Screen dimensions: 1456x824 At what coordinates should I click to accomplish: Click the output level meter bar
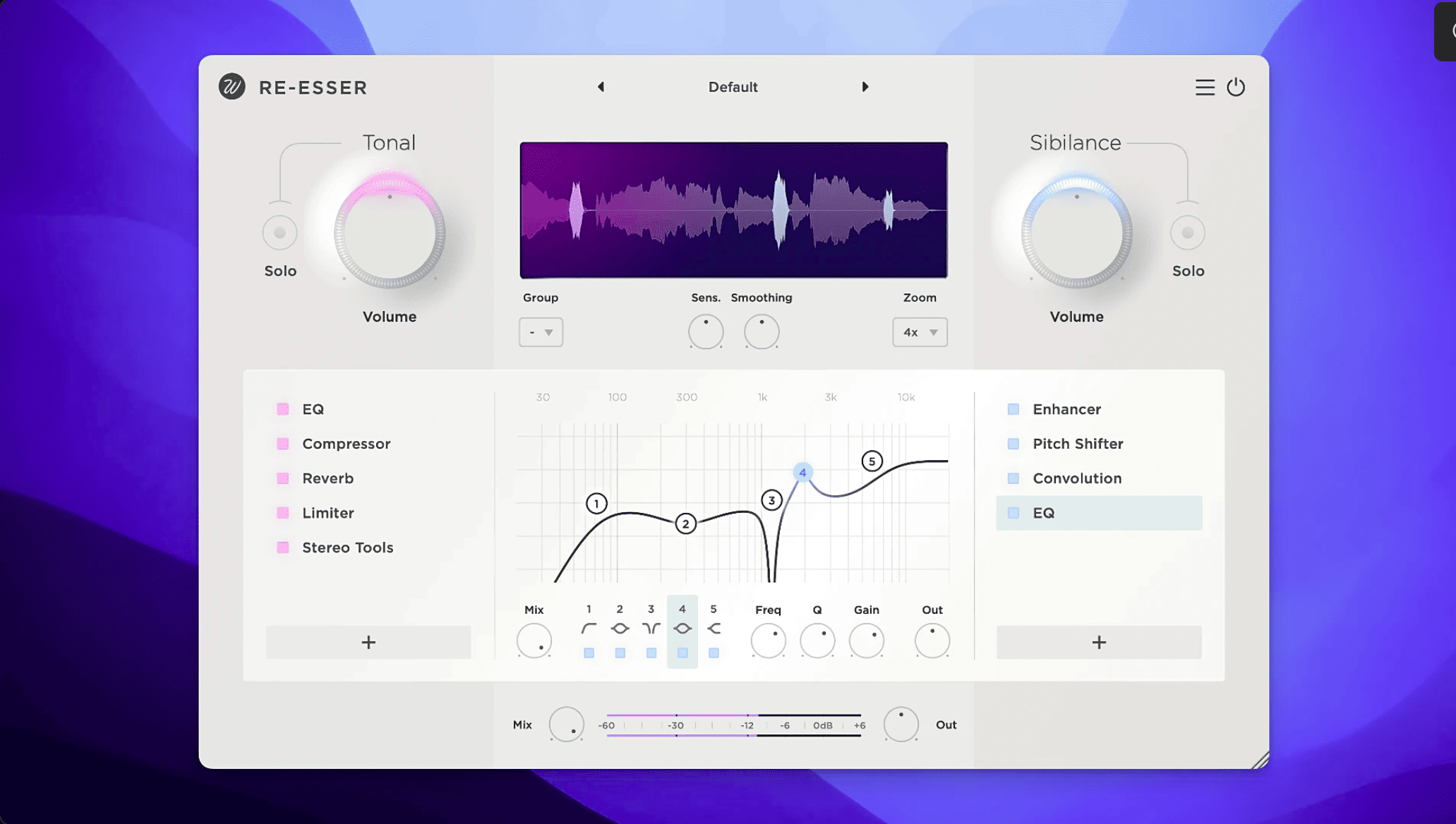(x=733, y=725)
